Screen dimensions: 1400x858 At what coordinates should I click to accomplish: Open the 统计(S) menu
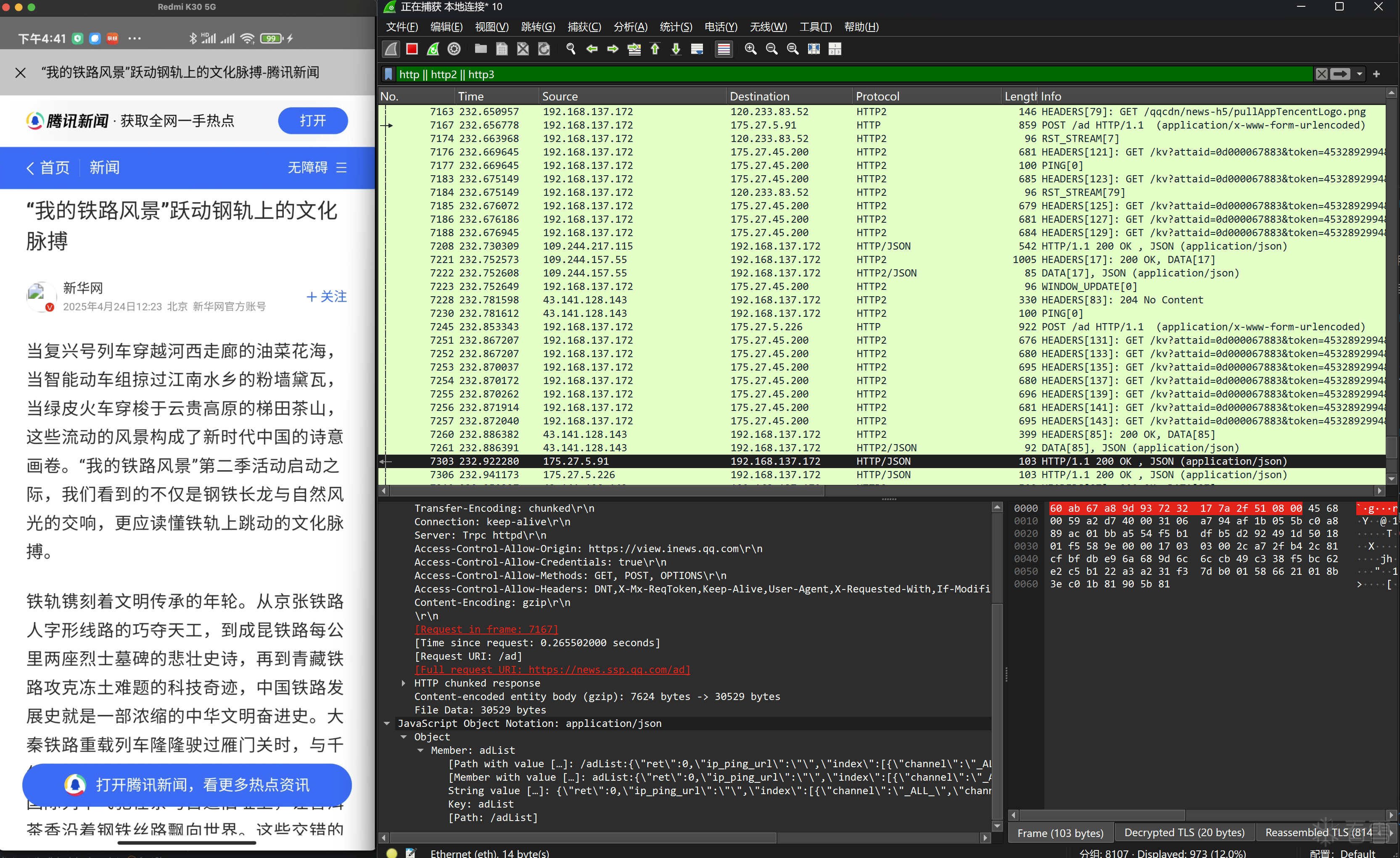(x=676, y=27)
